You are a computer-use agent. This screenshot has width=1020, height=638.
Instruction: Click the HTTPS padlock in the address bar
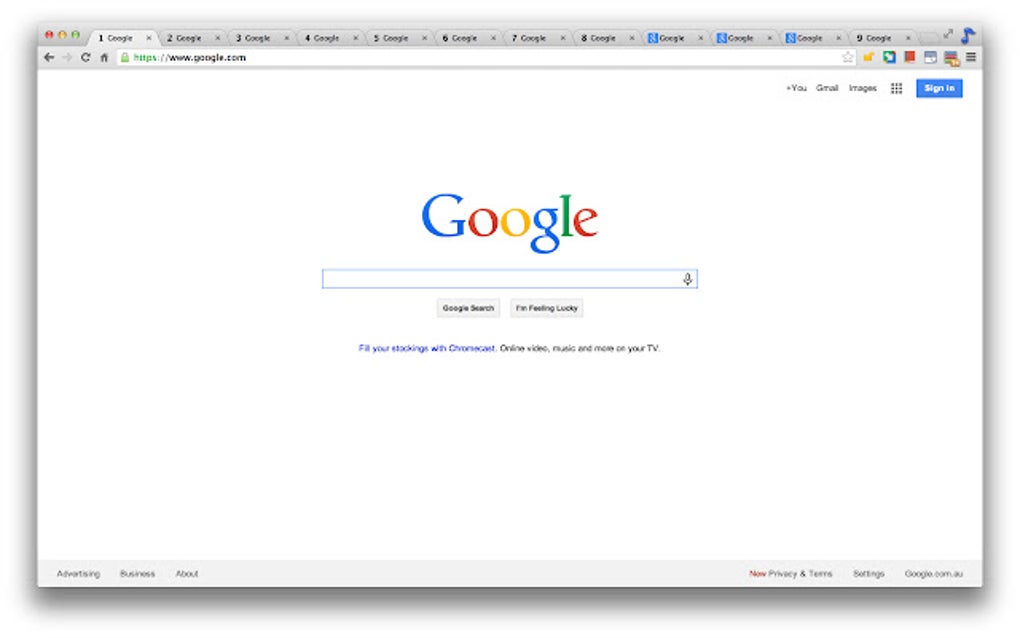pos(125,57)
